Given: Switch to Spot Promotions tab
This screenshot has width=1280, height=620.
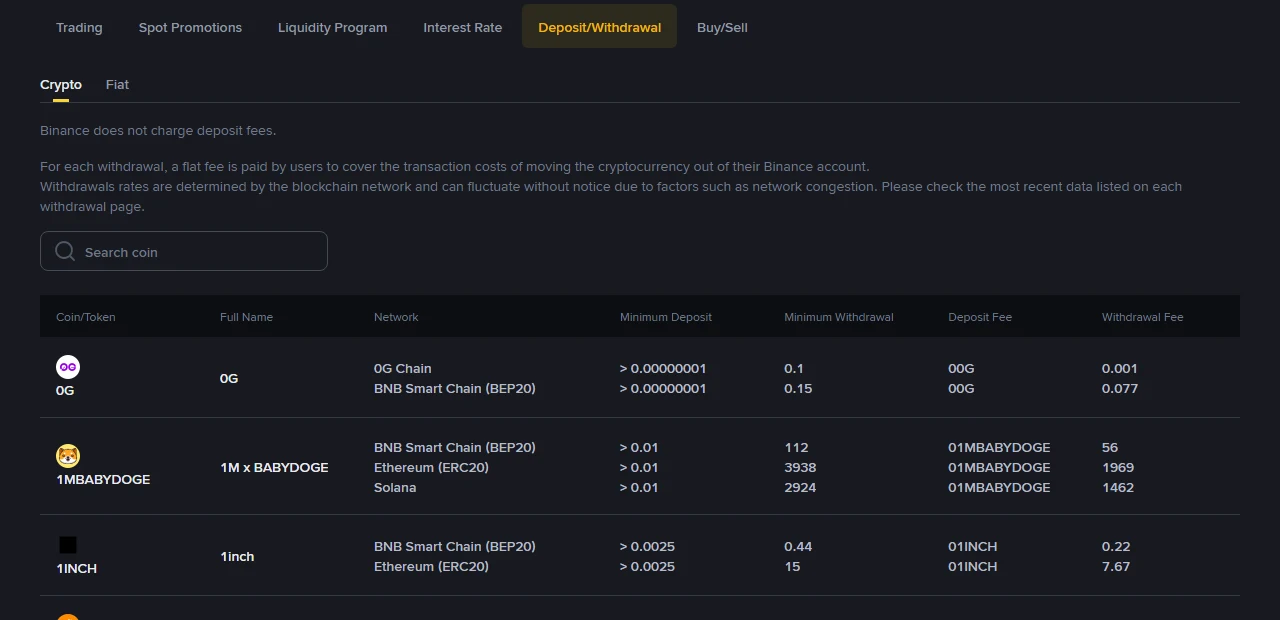Looking at the screenshot, I should coord(190,27).
